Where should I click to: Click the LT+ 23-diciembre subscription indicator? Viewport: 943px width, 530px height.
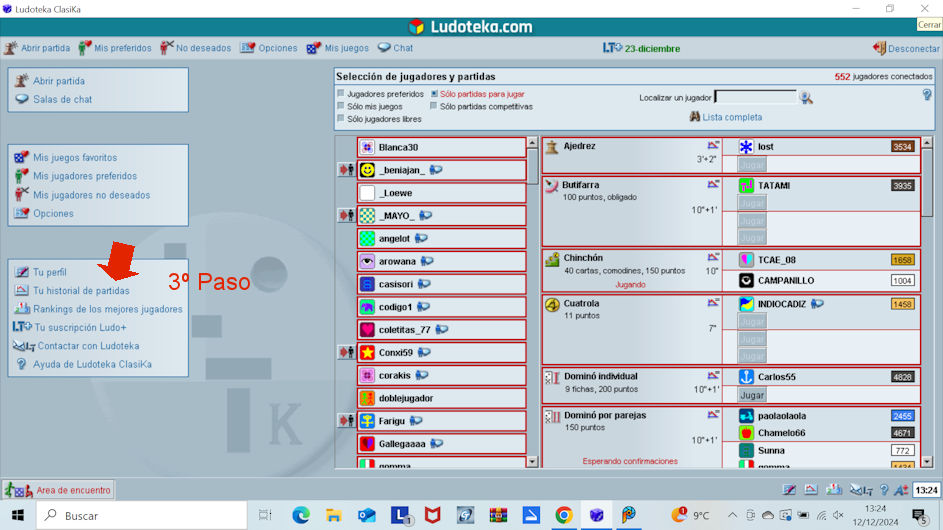642,49
